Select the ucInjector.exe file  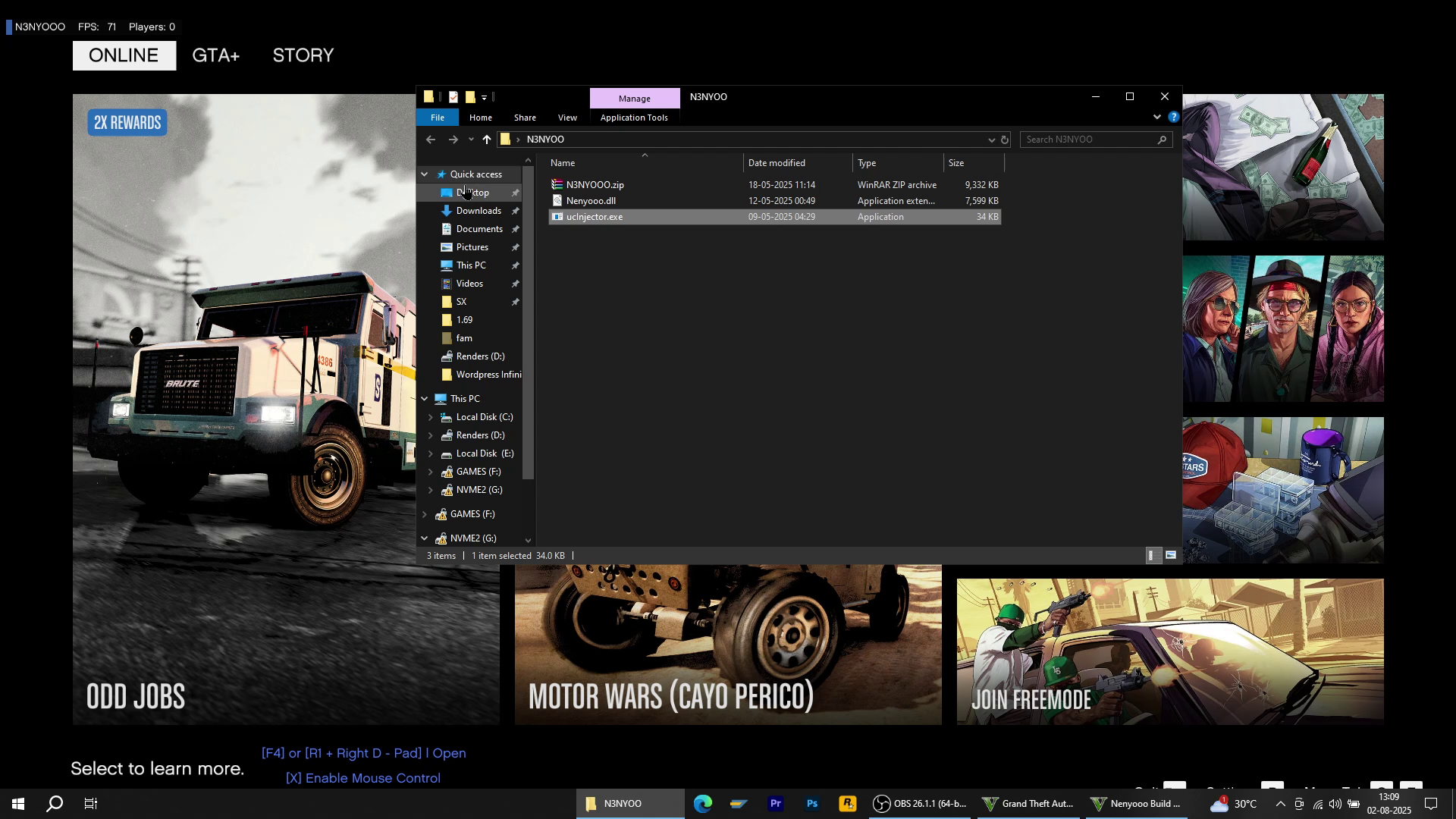(774, 217)
